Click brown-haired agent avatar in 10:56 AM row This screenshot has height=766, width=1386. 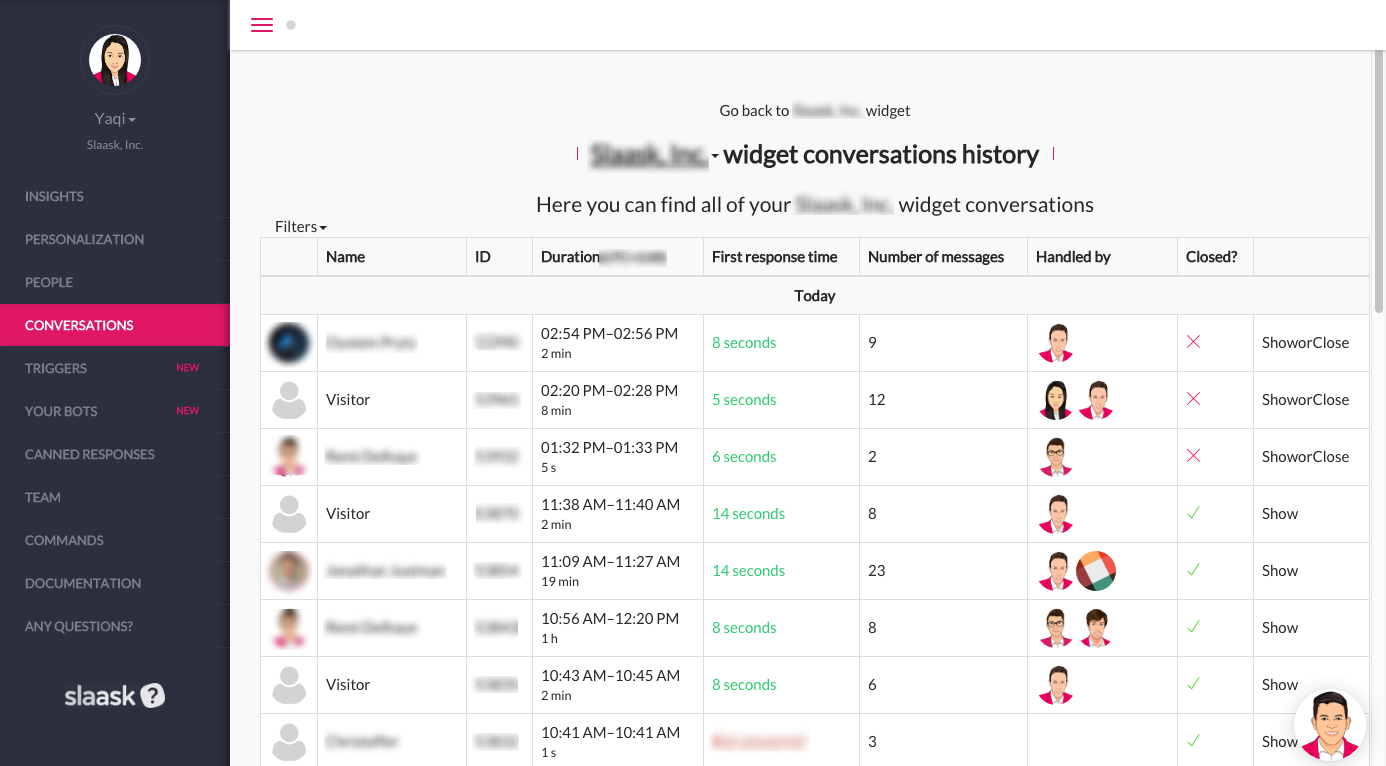[x=1096, y=628]
